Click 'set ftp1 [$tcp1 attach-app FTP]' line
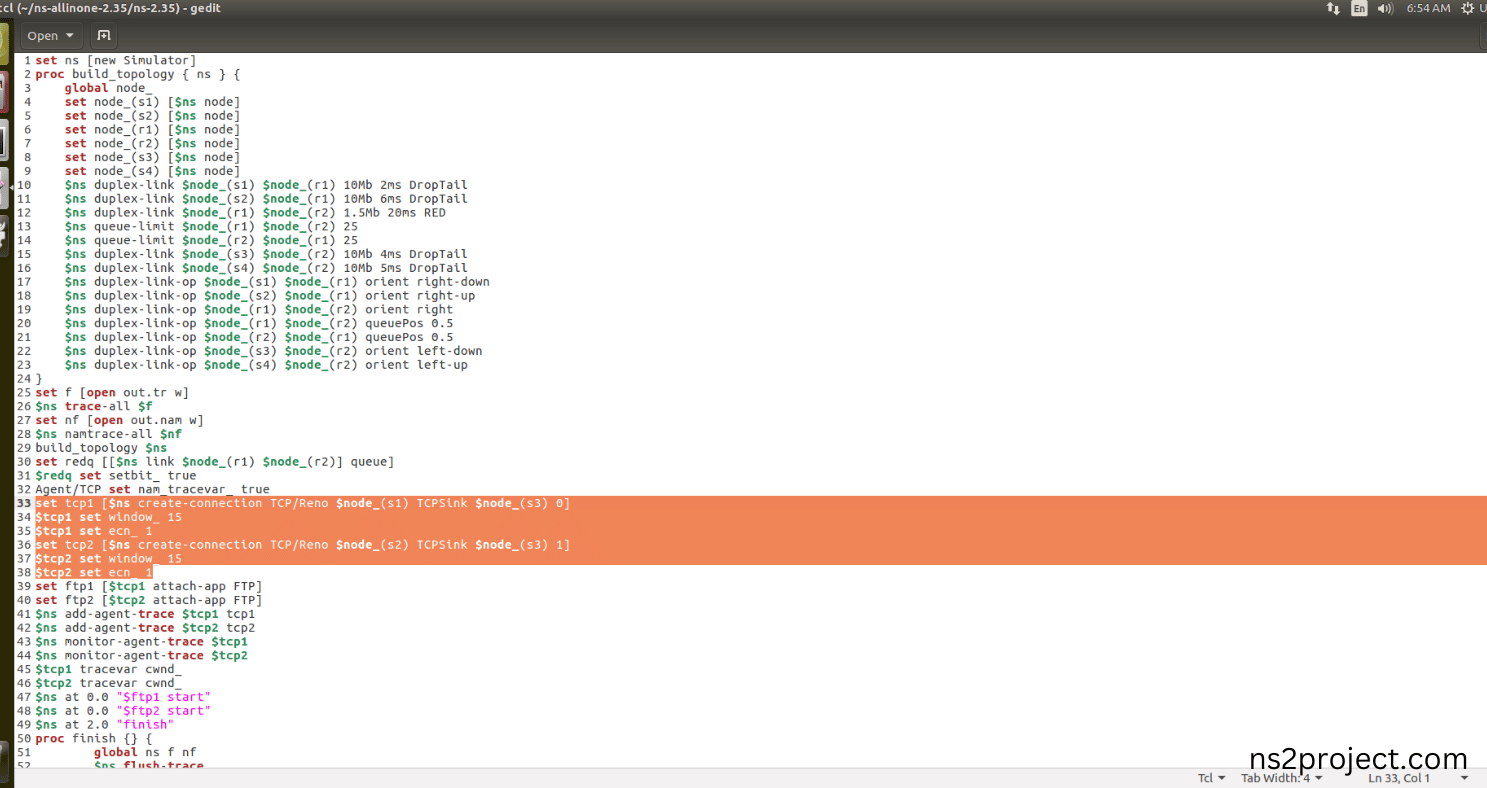1487x788 pixels. point(148,586)
